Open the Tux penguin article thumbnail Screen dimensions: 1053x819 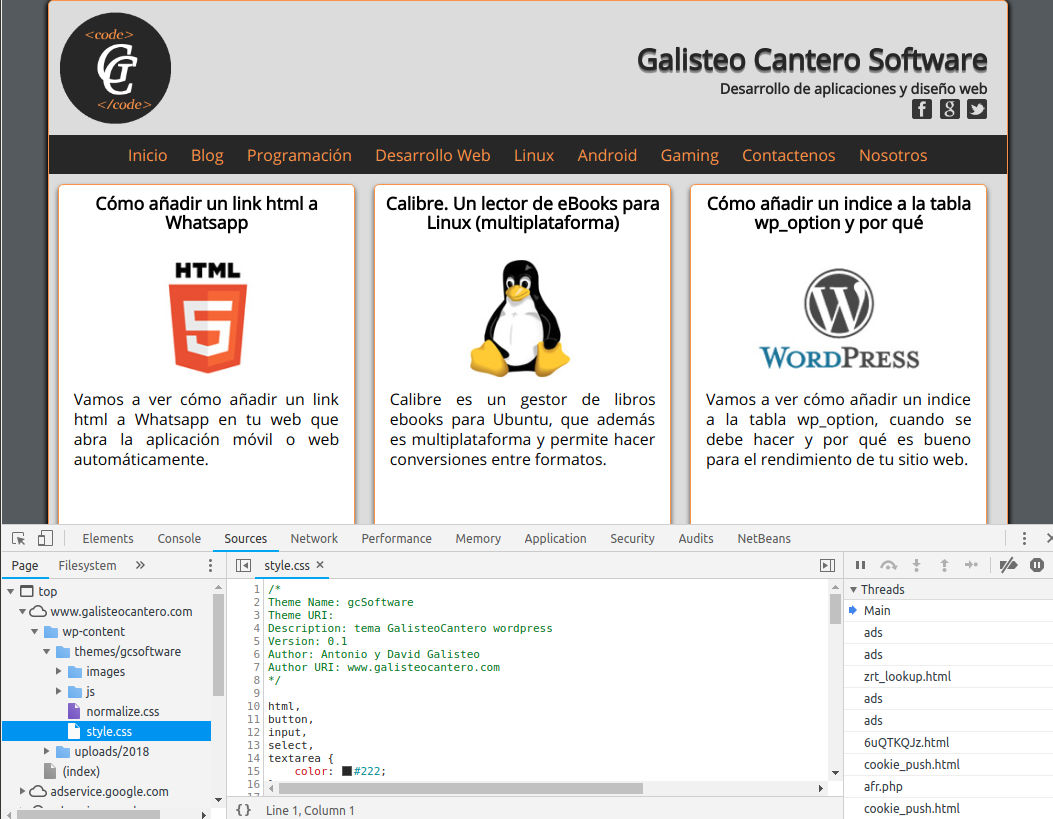pos(519,318)
